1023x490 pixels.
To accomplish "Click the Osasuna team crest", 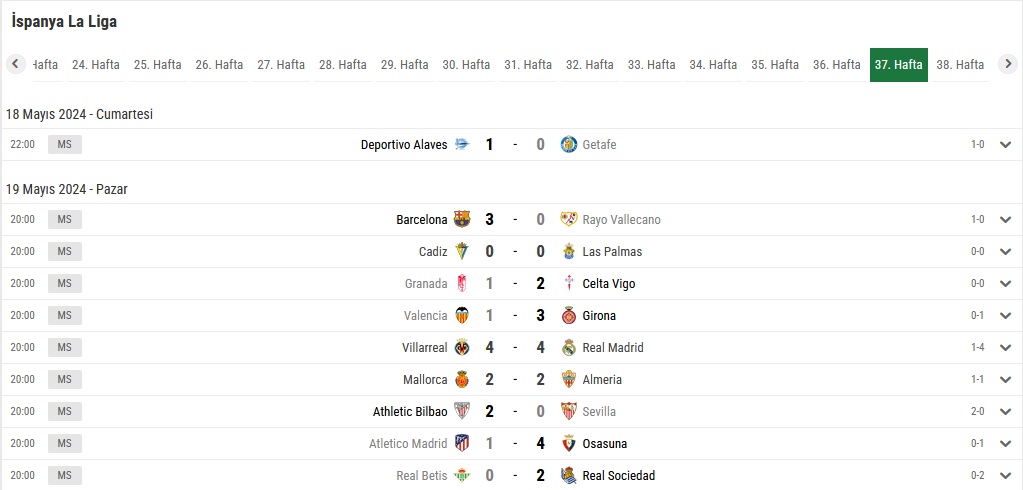I will (569, 444).
